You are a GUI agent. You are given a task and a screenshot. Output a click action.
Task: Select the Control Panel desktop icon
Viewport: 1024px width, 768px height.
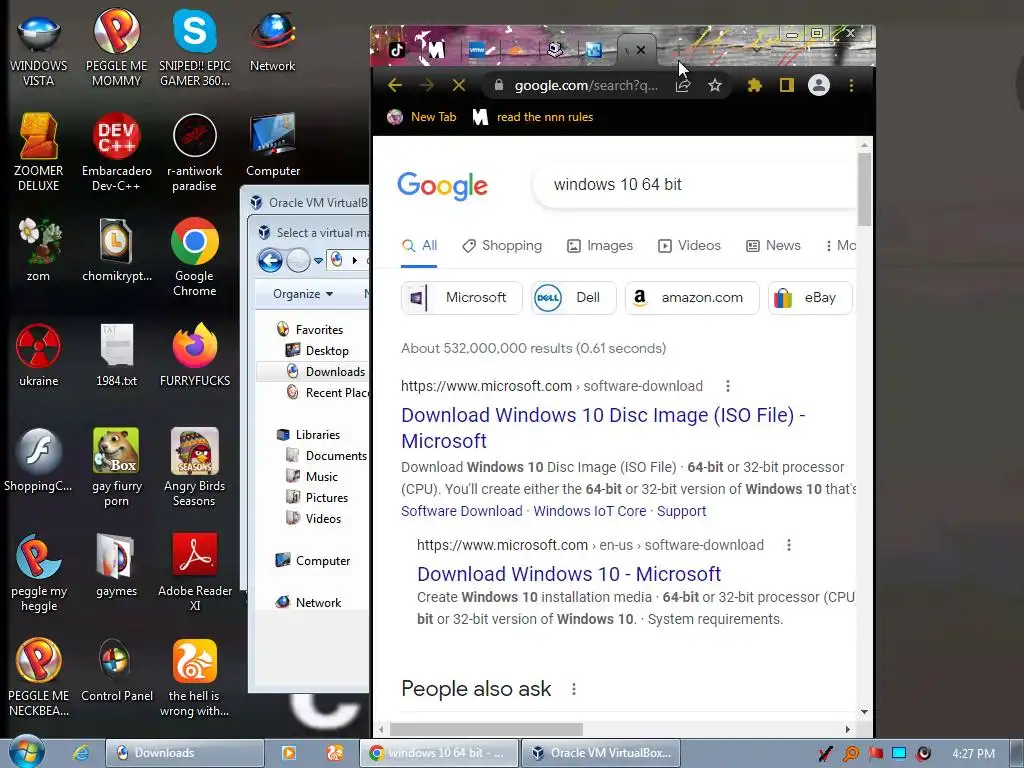(116, 670)
